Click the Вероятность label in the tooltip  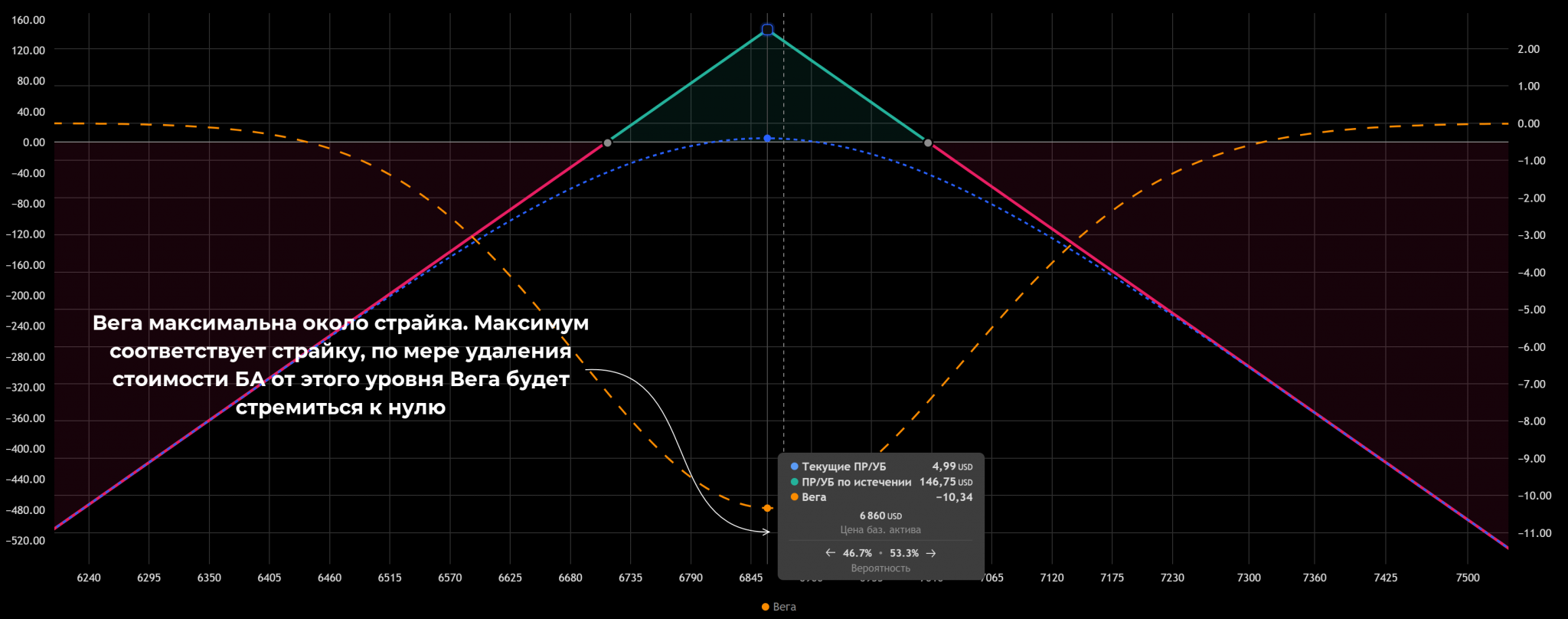[880, 568]
